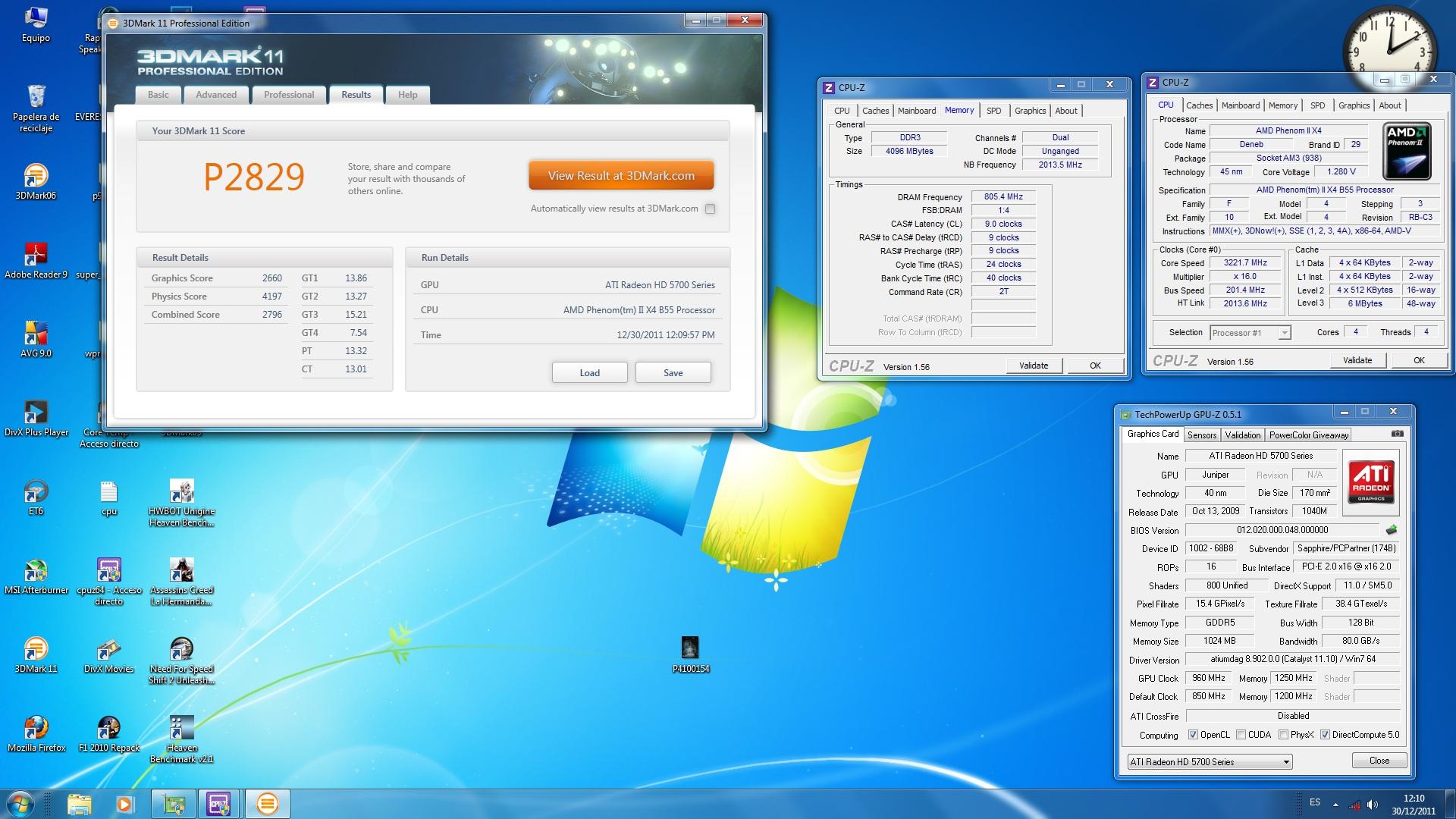
Task: Click the Core Speed value 3221.7 MHz
Action: (1245, 263)
